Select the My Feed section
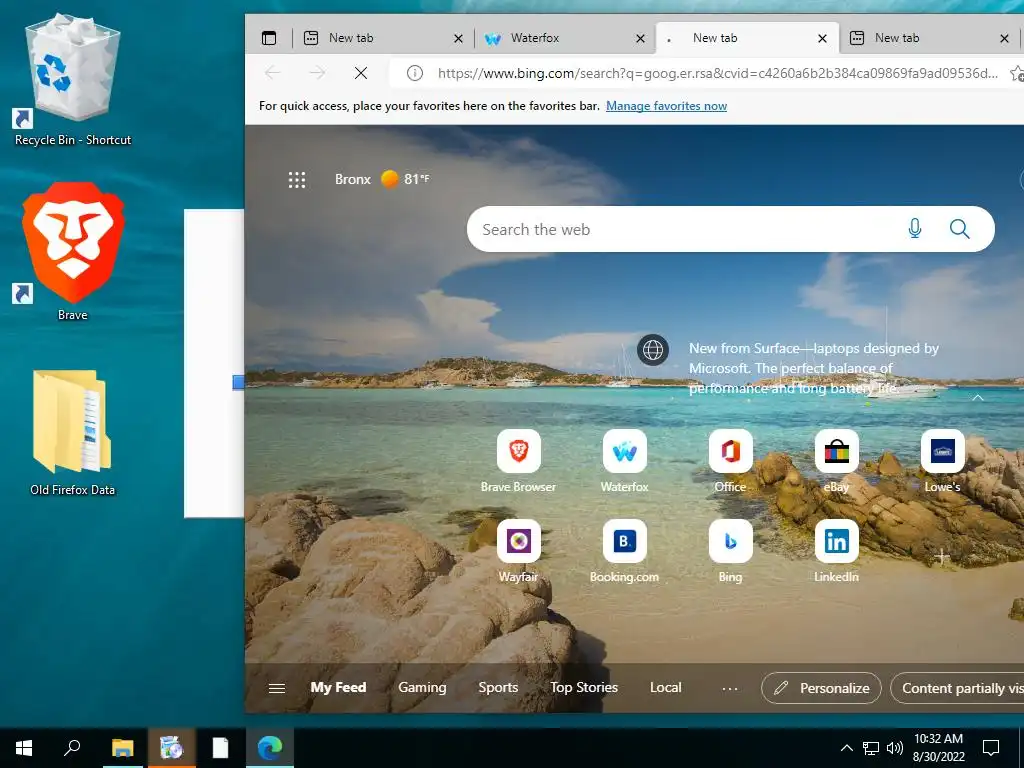This screenshot has height=768, width=1024. click(x=338, y=688)
